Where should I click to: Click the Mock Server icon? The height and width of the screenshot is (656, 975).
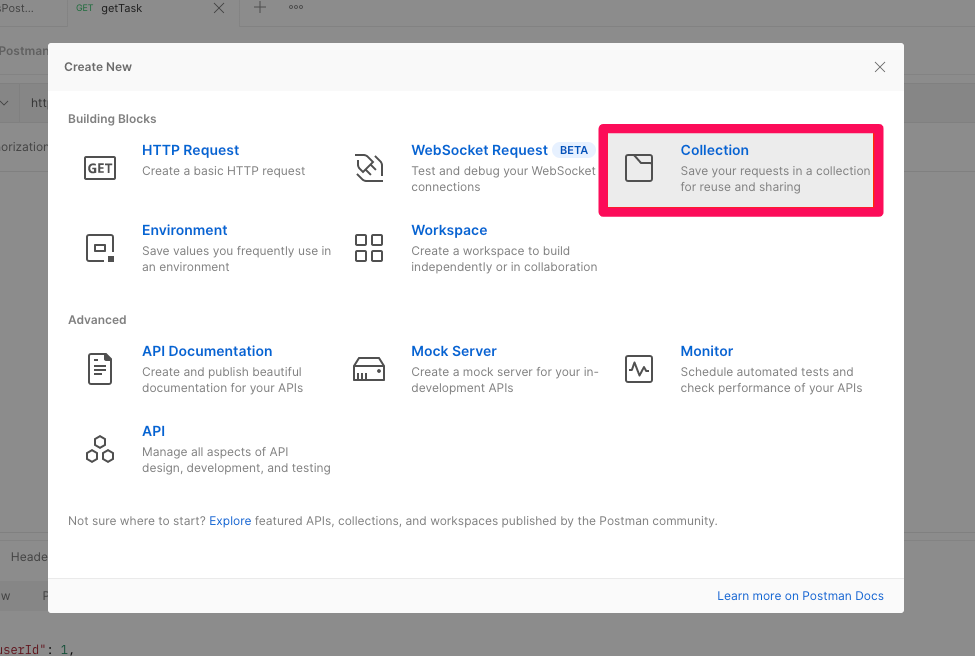369,368
